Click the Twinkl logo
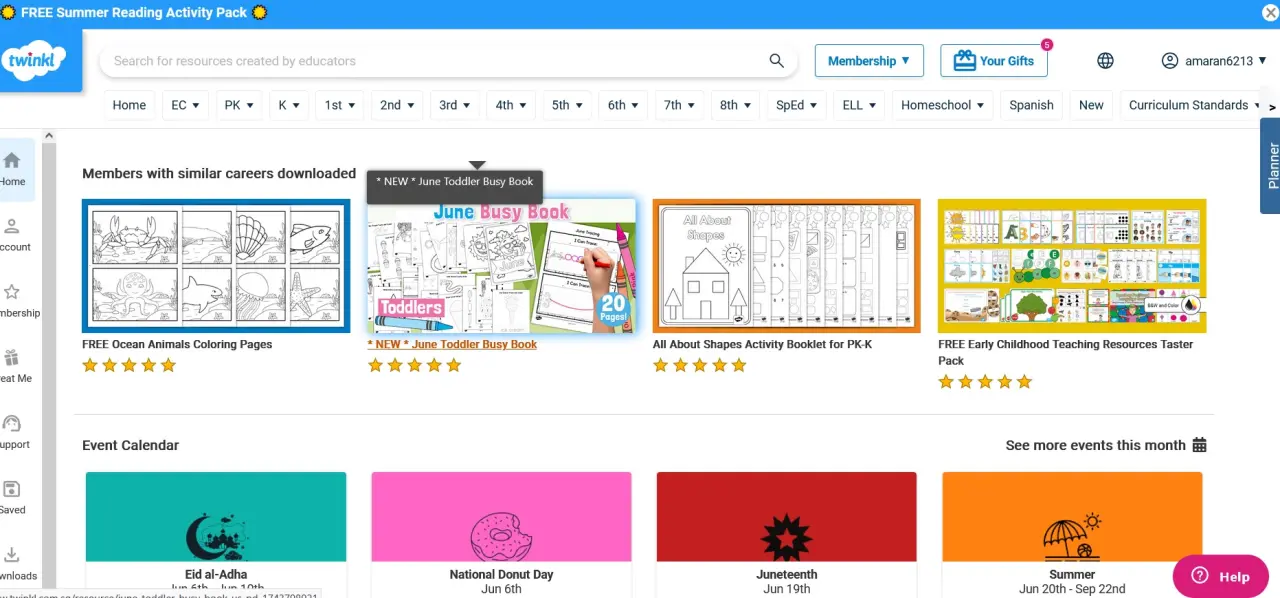The height and width of the screenshot is (598, 1280). click(35, 61)
